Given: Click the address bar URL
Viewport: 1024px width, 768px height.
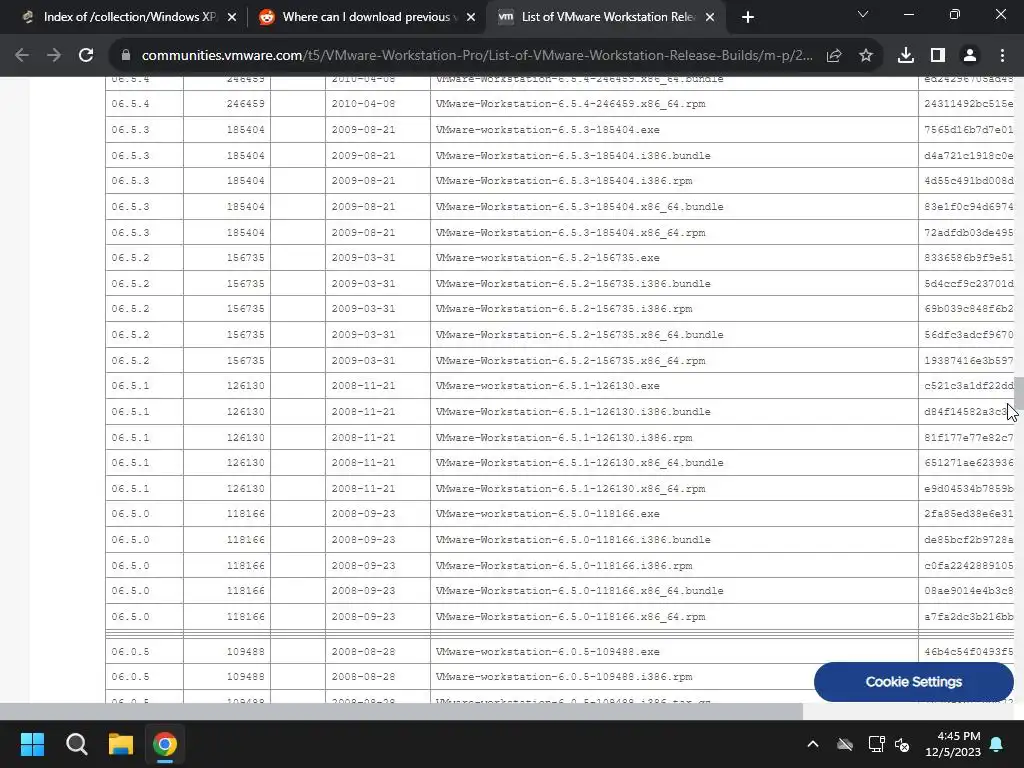Looking at the screenshot, I should tap(477, 56).
